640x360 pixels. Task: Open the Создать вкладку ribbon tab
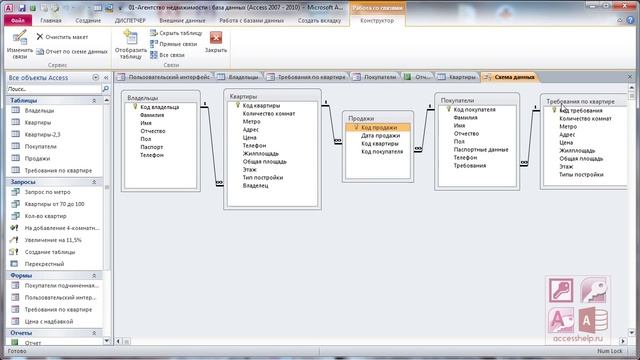[x=319, y=20]
